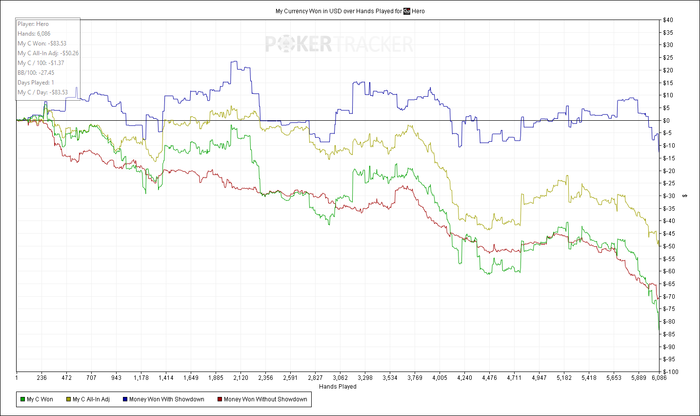Image resolution: width=700 pixels, height=416 pixels.
Task: Click the y-axis label '$-75'
Action: [669, 309]
